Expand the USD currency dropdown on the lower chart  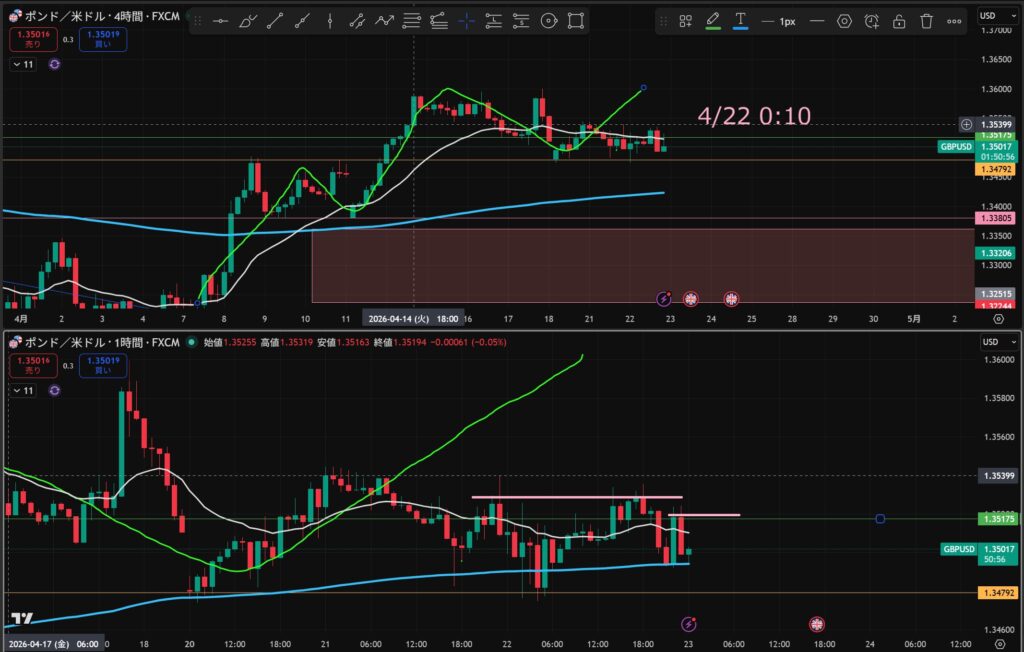(999, 342)
